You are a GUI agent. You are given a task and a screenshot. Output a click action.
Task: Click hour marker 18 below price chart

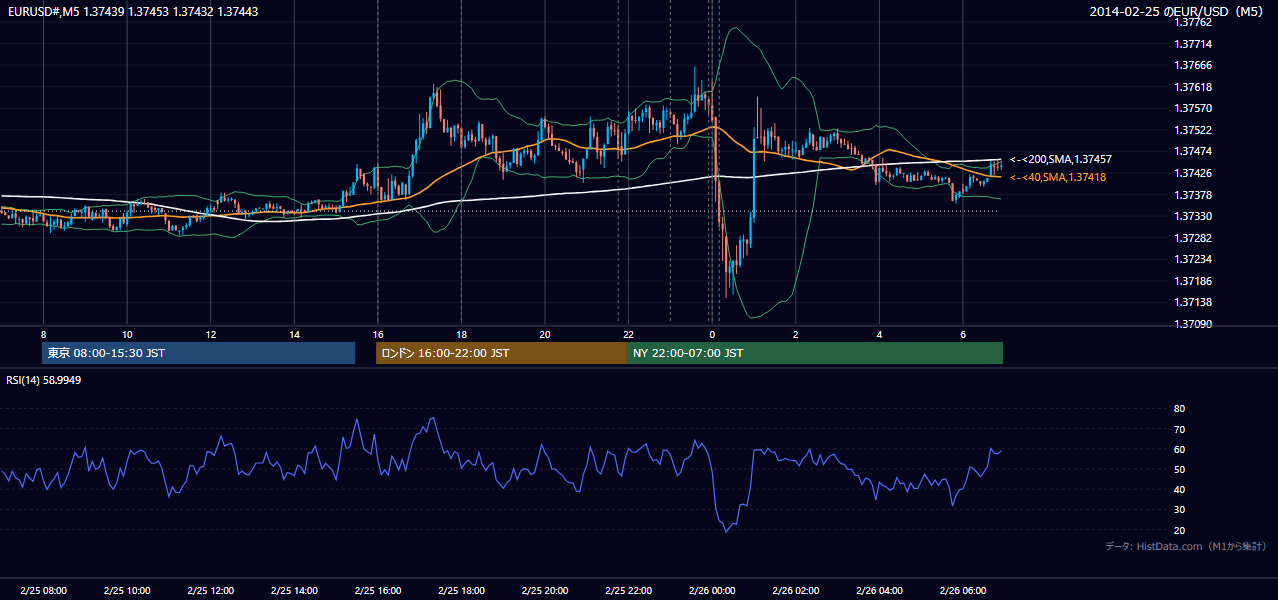[x=461, y=333]
